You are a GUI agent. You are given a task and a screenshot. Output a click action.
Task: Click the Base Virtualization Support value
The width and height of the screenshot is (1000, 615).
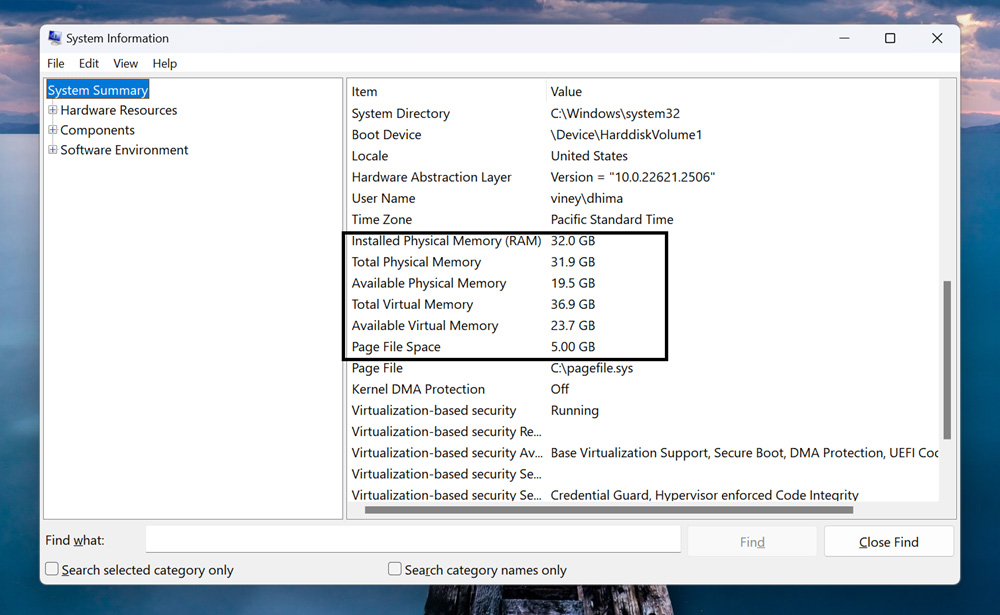coord(744,452)
